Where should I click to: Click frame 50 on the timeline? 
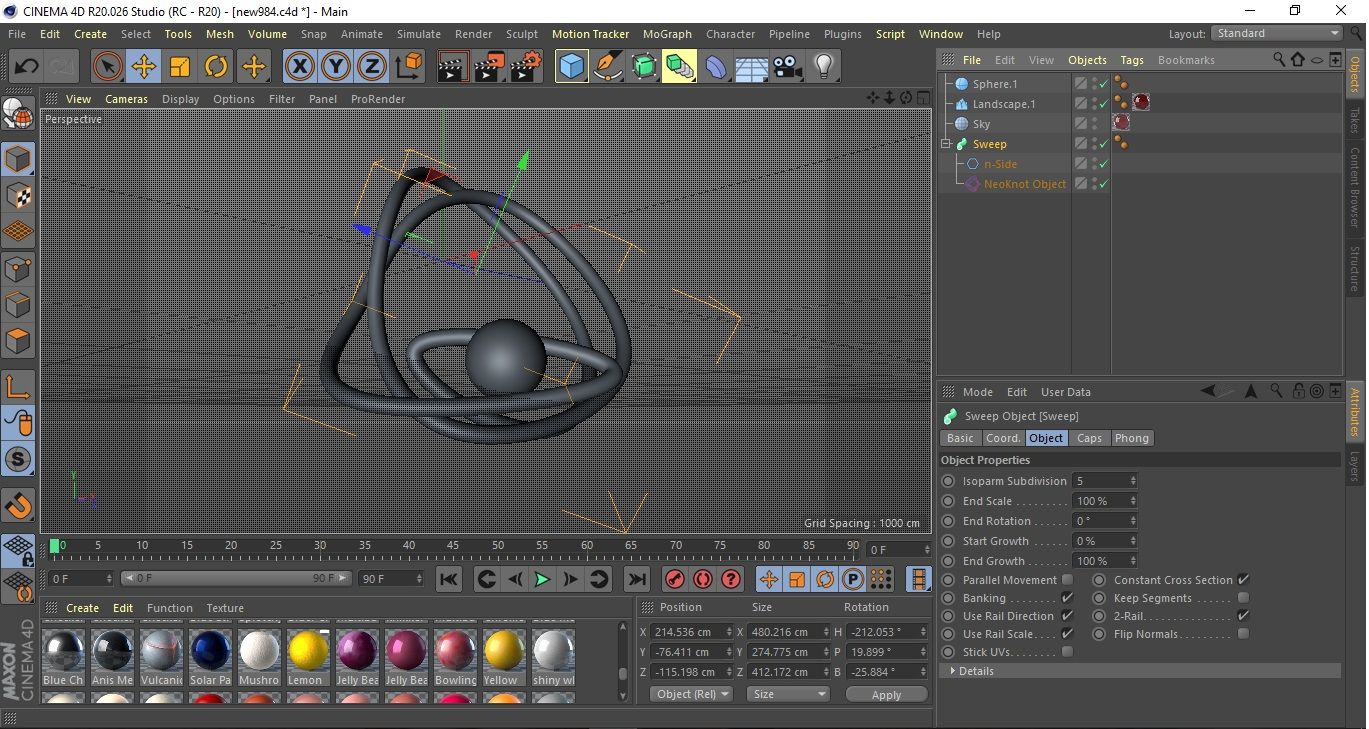pyautogui.click(x=498, y=548)
